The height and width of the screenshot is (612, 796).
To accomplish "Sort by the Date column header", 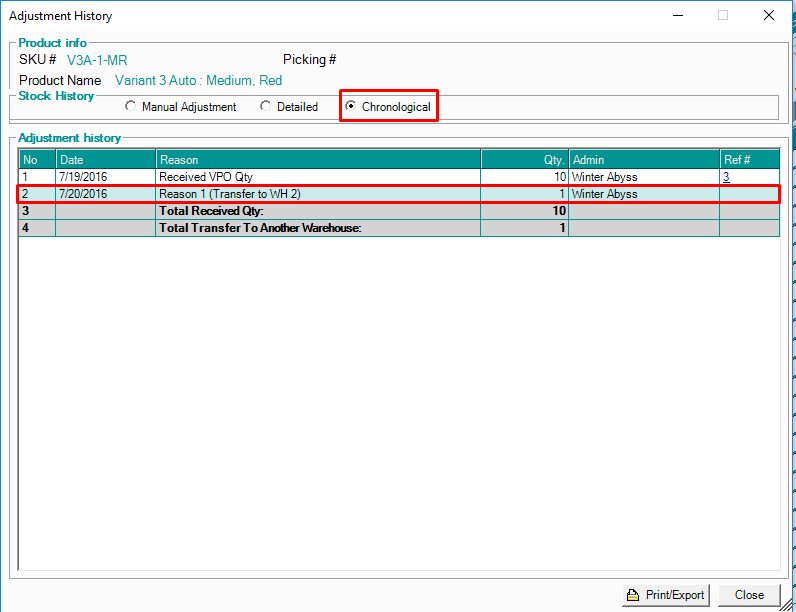I will coord(106,159).
